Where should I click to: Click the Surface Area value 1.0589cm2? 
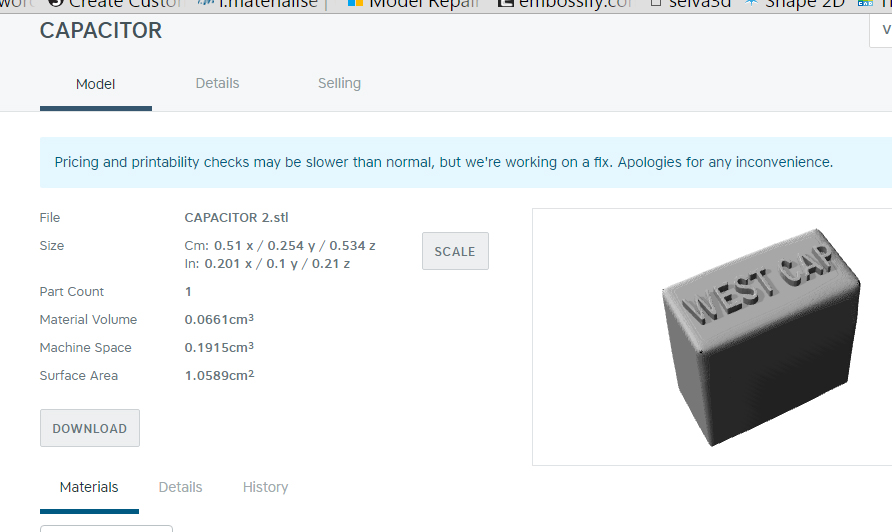tap(219, 375)
